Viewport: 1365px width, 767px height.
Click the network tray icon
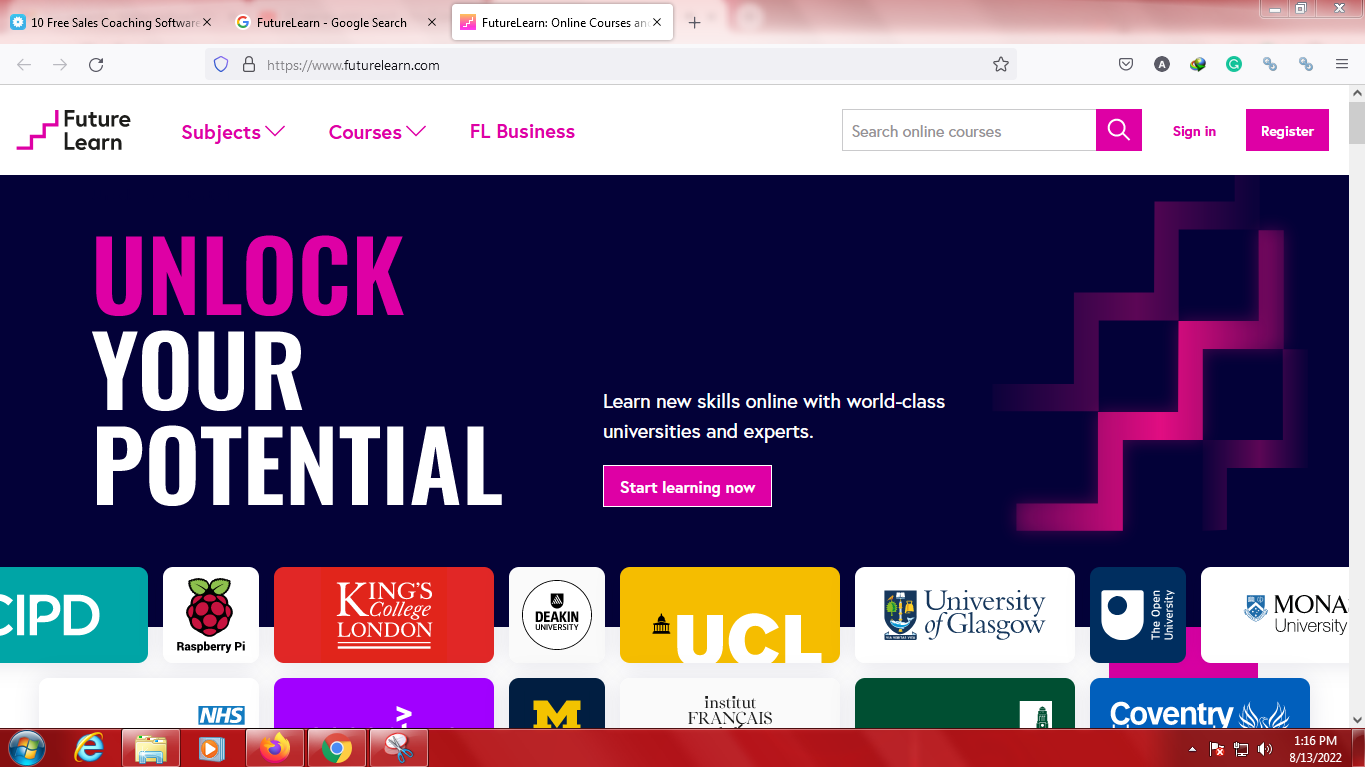(1241, 748)
